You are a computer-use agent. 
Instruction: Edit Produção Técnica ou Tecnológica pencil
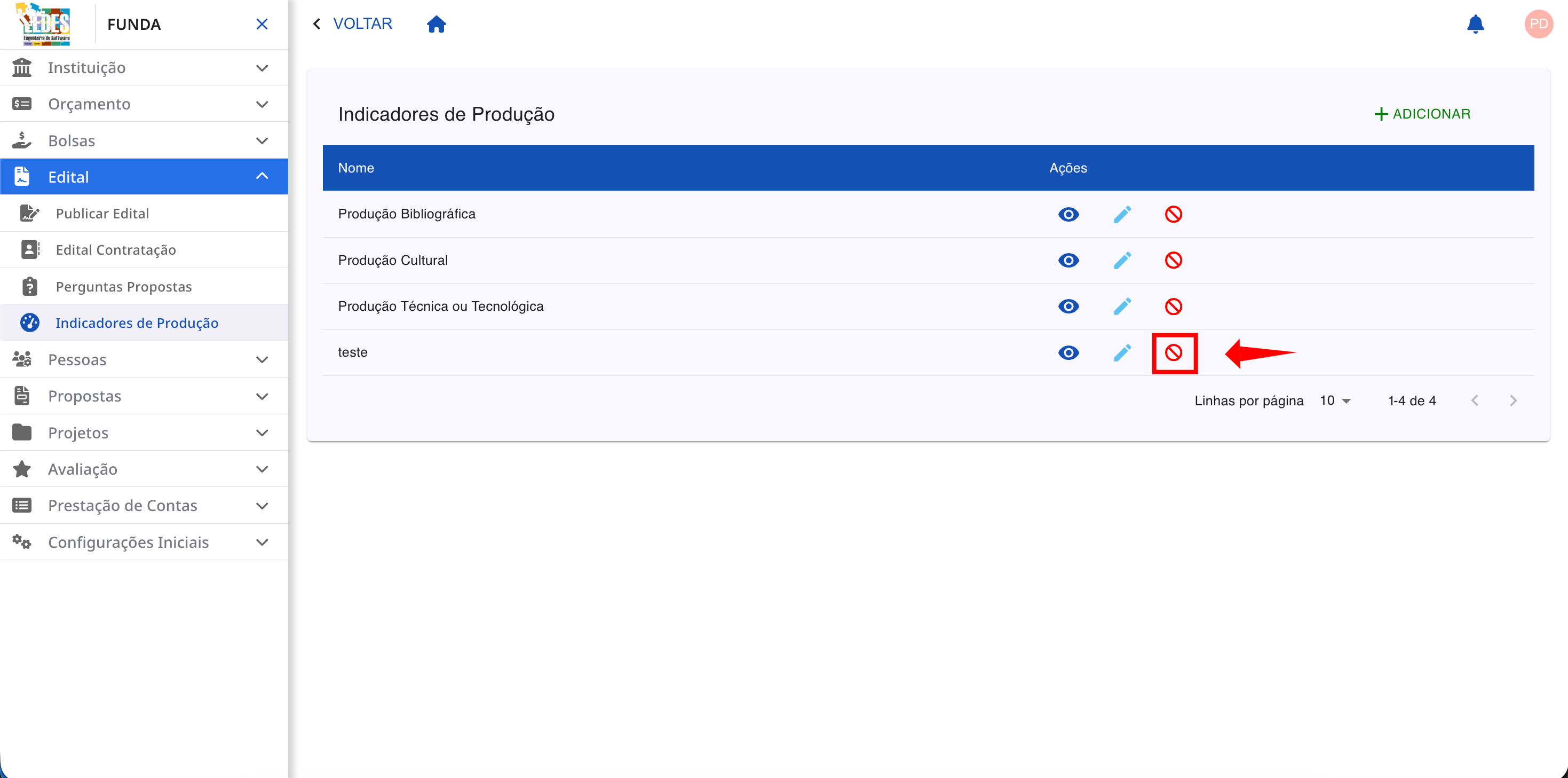click(x=1122, y=307)
